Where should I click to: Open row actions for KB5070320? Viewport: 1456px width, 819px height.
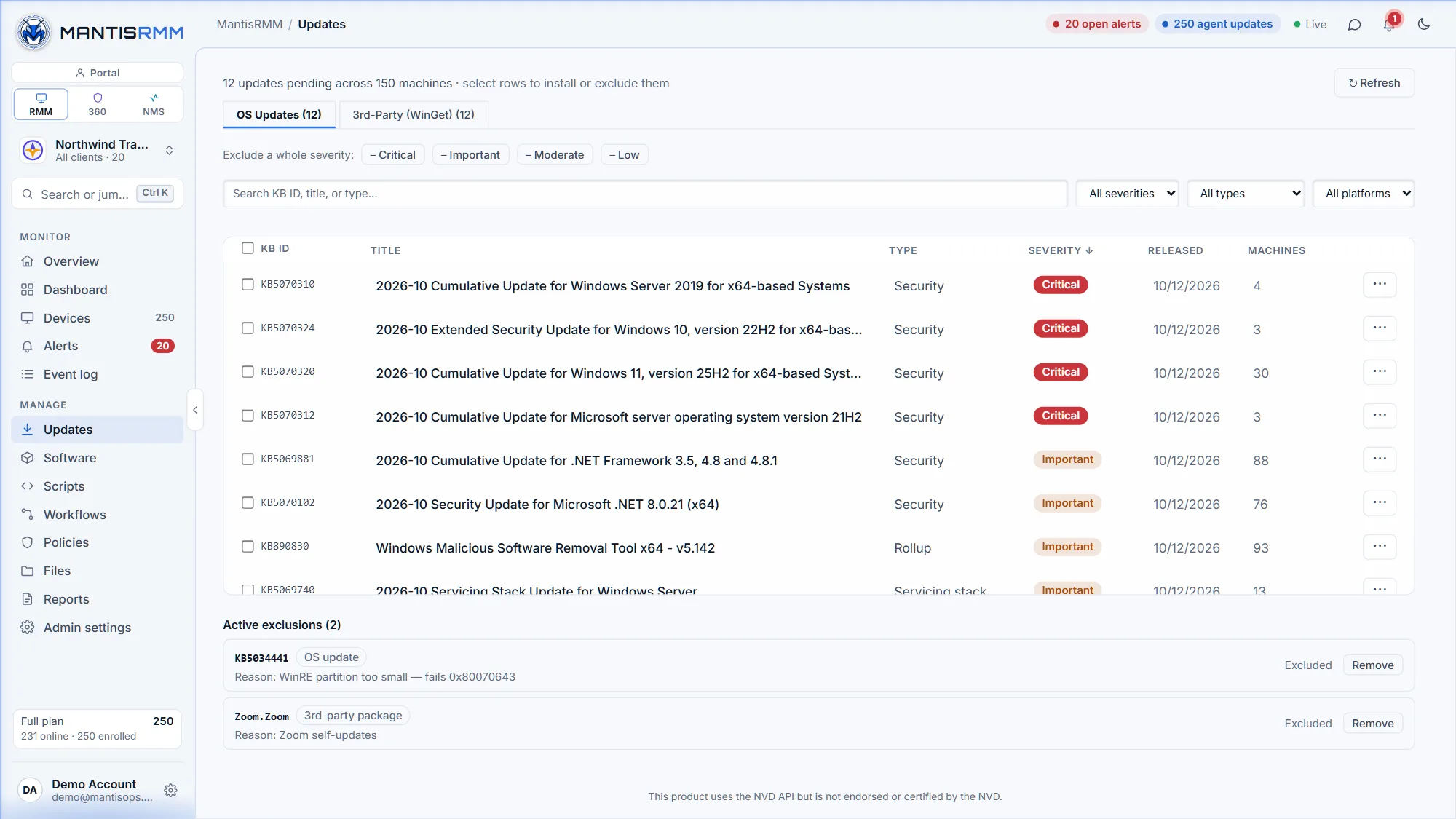[x=1380, y=372]
